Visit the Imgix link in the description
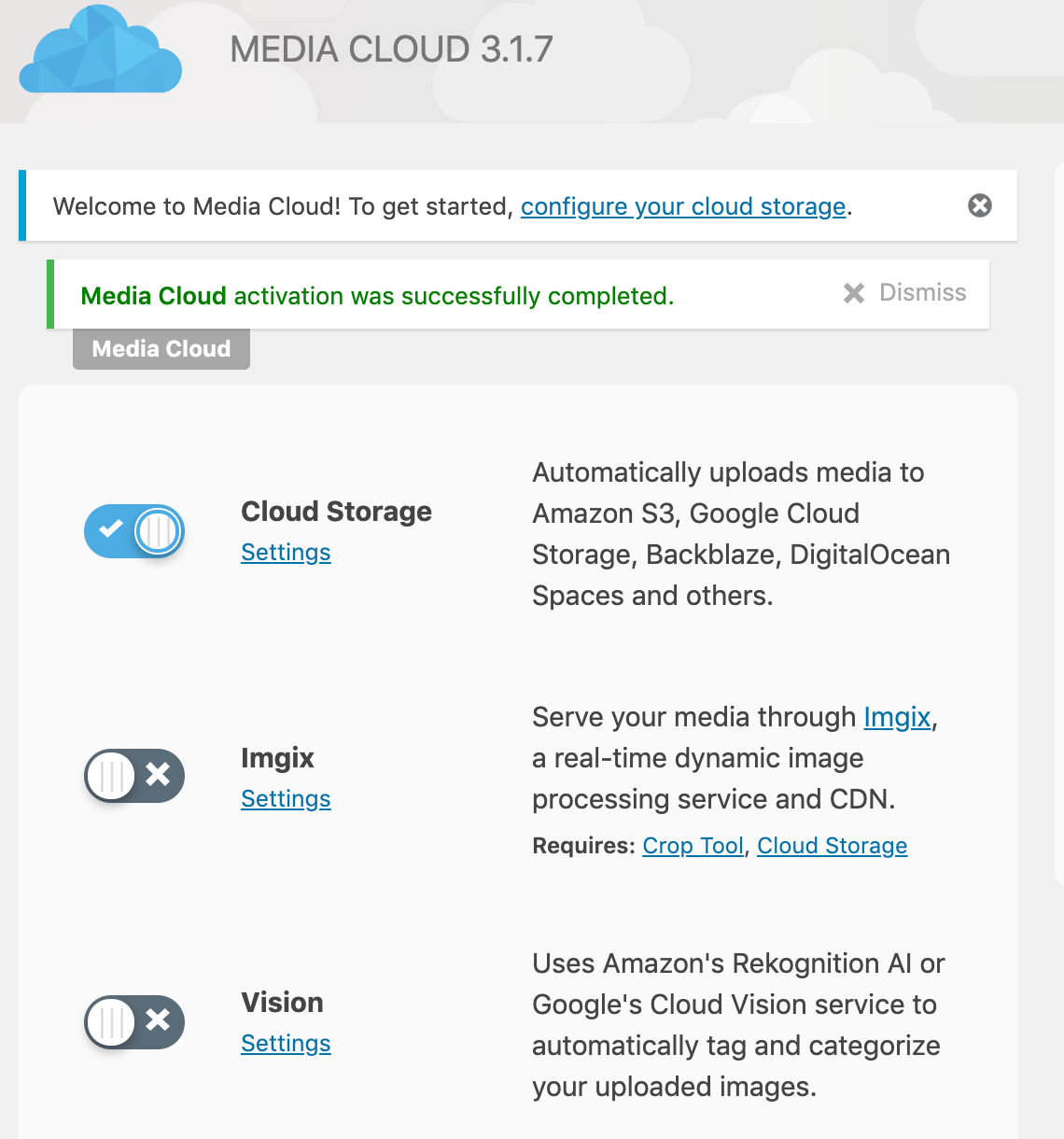Viewport: 1064px width, 1139px height. (897, 717)
